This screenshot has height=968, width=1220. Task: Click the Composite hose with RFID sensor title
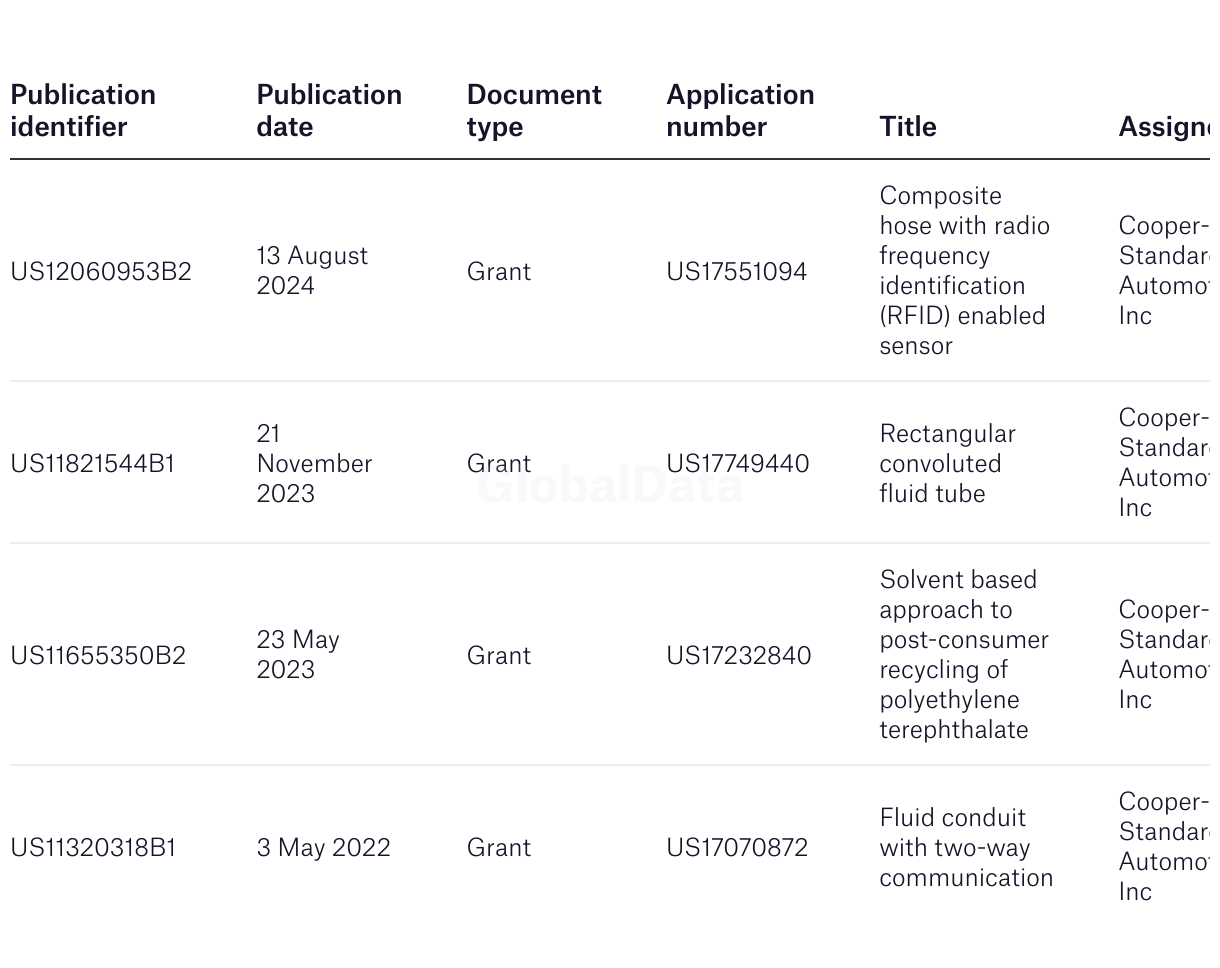964,271
